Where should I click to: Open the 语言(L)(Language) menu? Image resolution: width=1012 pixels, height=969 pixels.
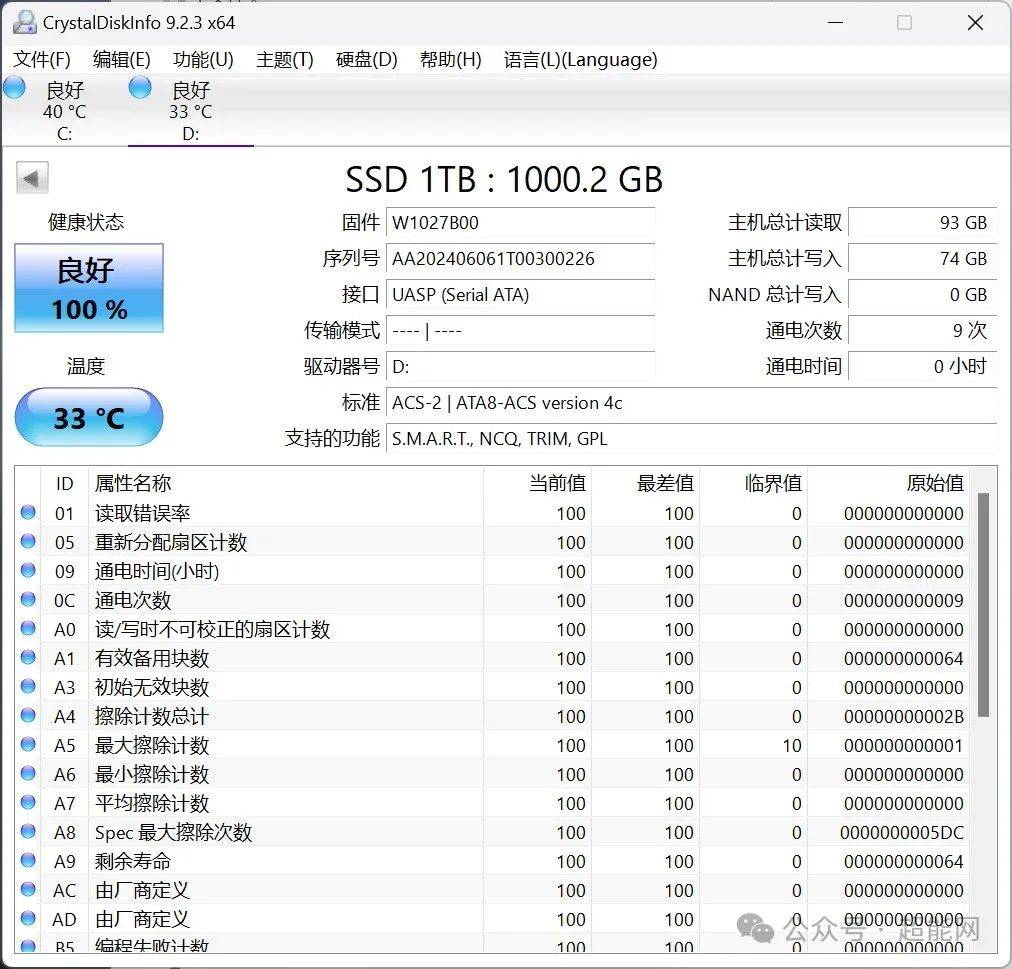point(580,59)
